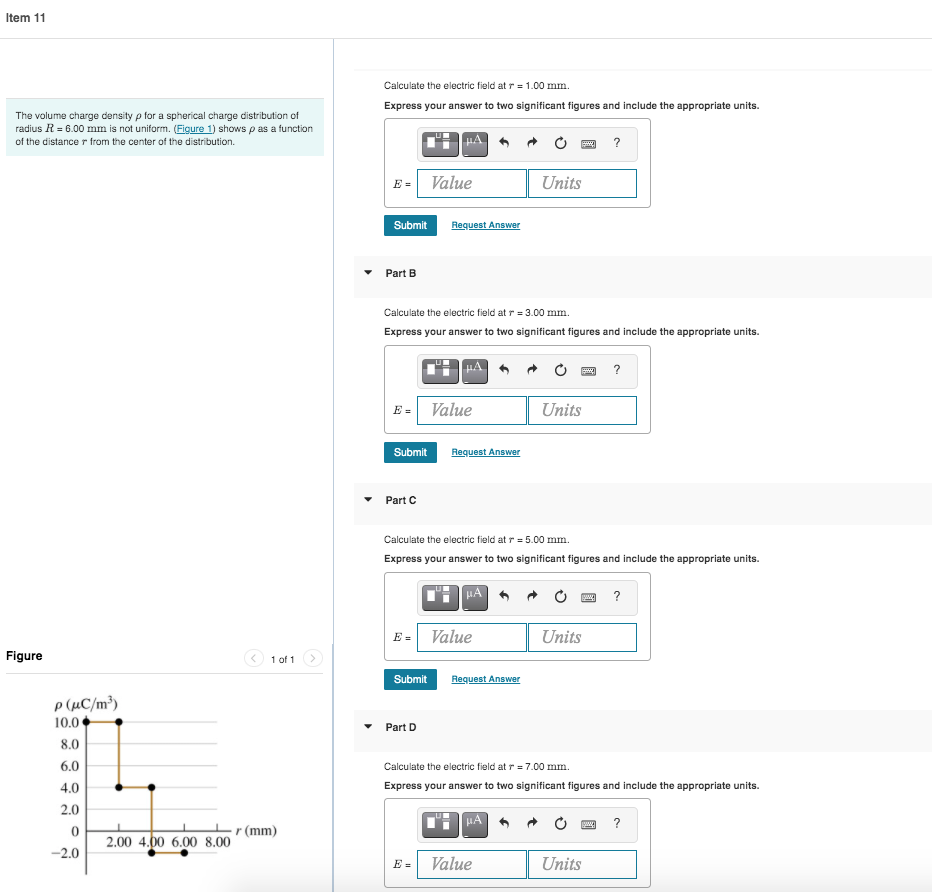Image resolution: width=932 pixels, height=892 pixels.
Task: Show keyboard shortcuts for Part B
Action: point(588,371)
